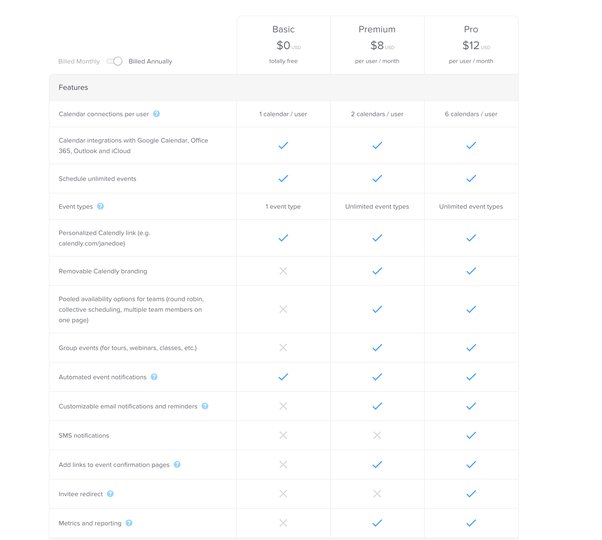Select the Premium plan column header
This screenshot has width=602, height=540.
[377, 45]
